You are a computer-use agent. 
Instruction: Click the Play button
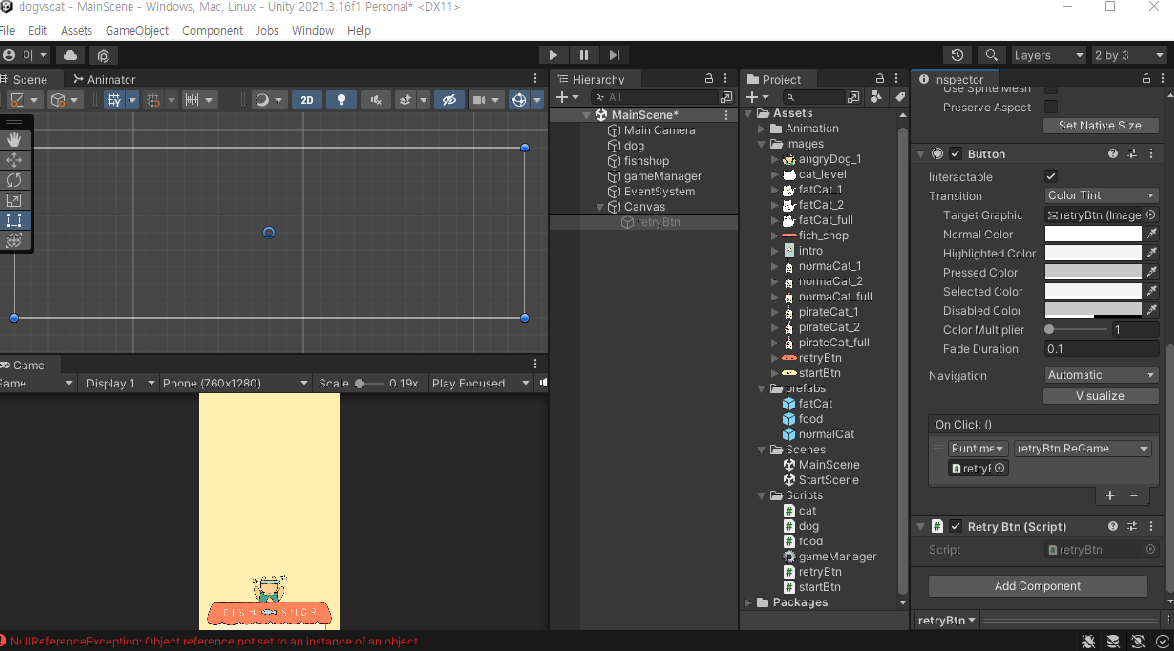coord(553,55)
